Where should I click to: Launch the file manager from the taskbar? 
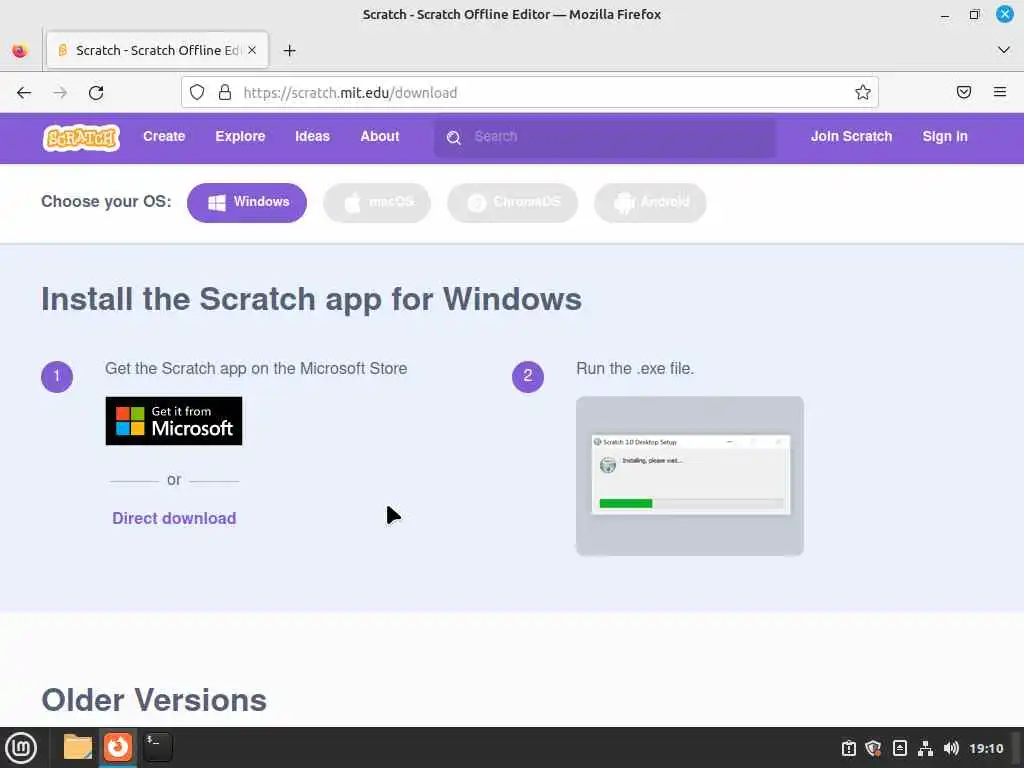[78, 747]
